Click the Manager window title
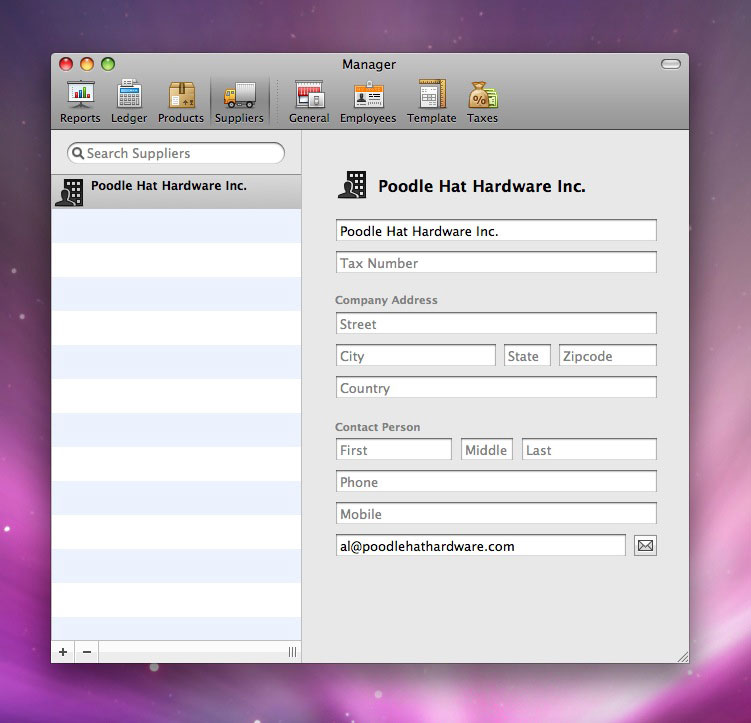The width and height of the screenshot is (751, 723). point(369,64)
